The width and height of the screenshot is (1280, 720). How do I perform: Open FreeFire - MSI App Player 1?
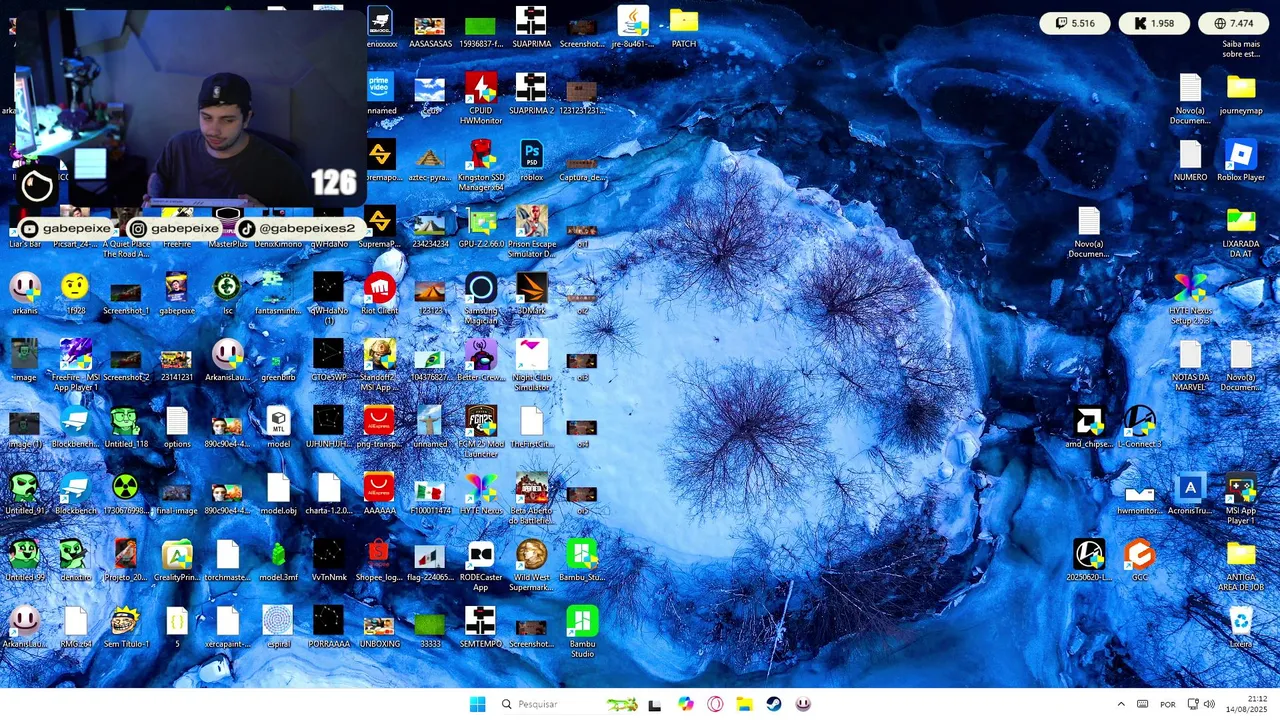75,365
